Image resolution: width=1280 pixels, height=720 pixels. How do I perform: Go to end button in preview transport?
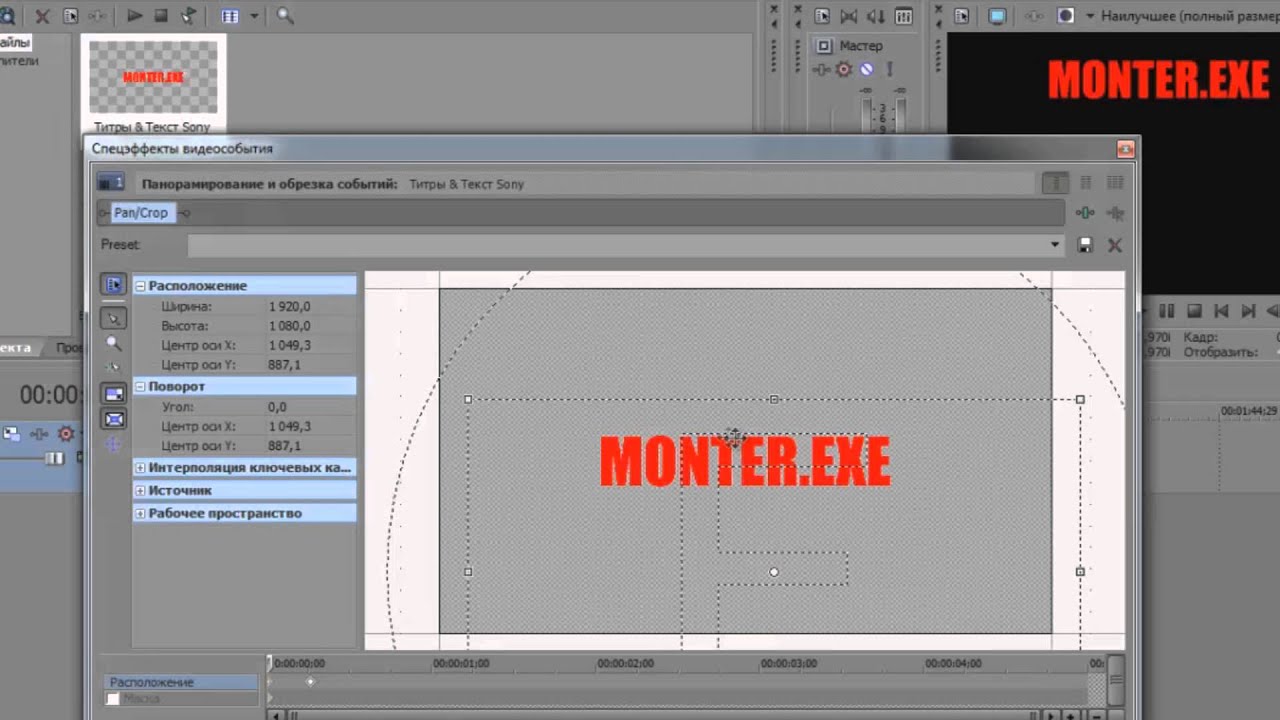(x=1248, y=312)
